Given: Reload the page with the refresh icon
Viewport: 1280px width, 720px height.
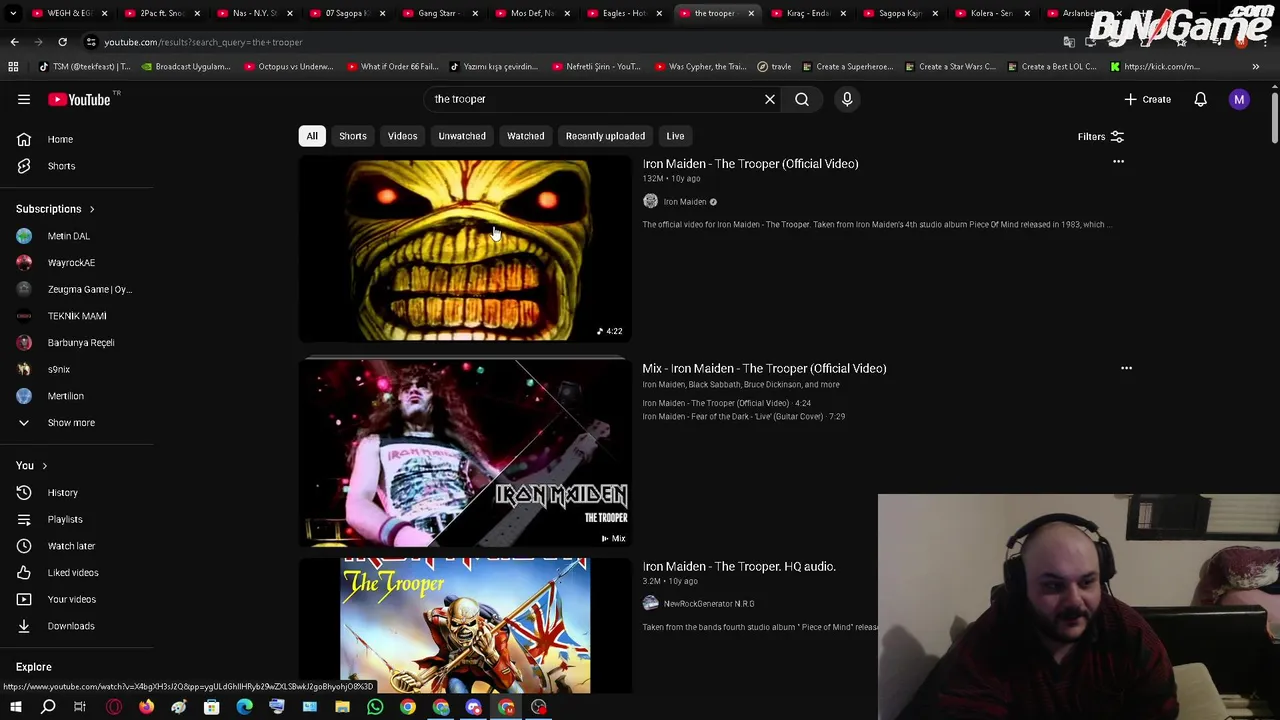Looking at the screenshot, I should pos(62,42).
